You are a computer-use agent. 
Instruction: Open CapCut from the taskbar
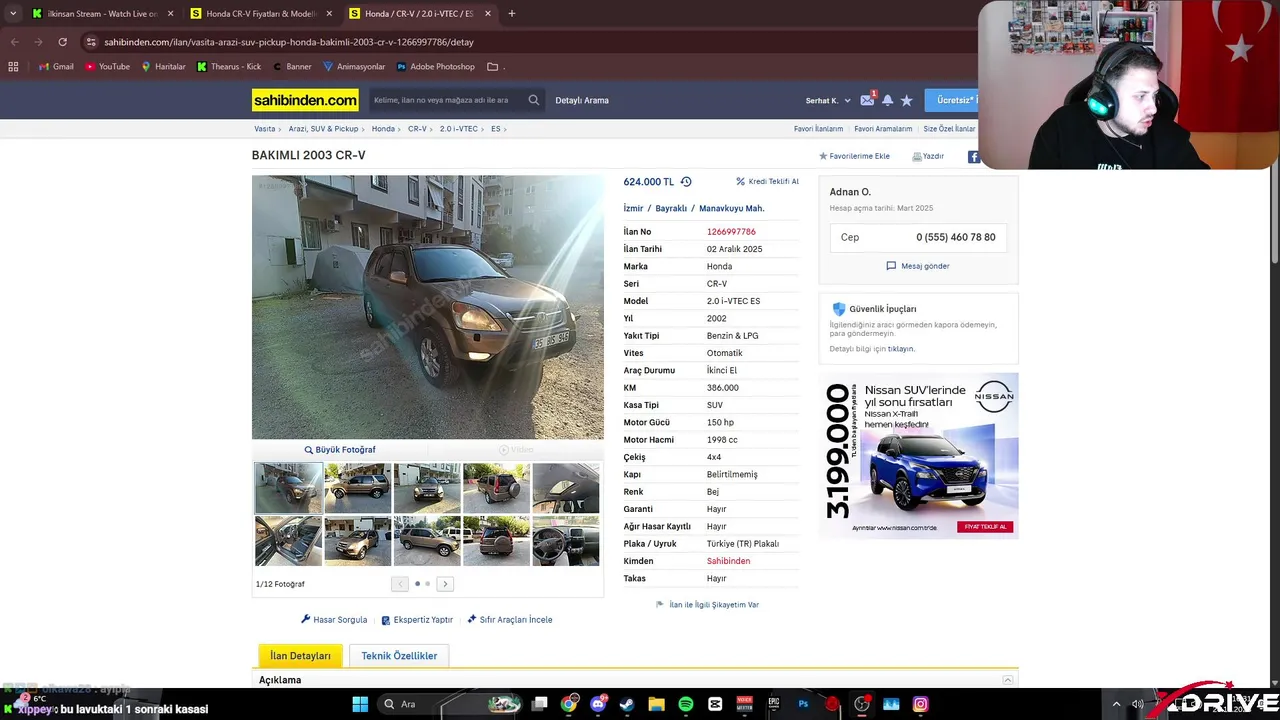[715, 704]
